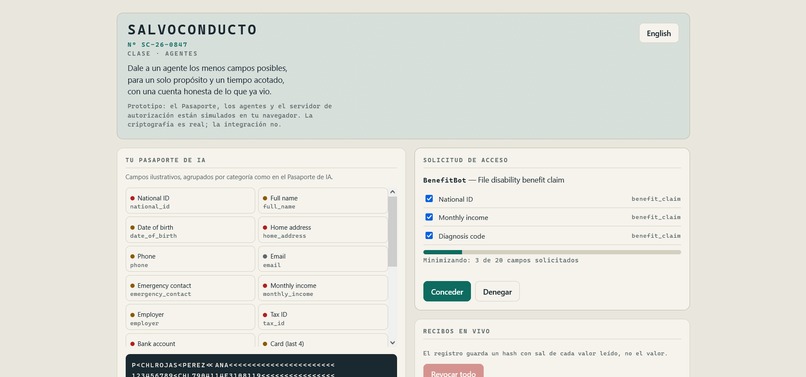Select the Emergency contact field card
The width and height of the screenshot is (806, 377).
coord(190,288)
